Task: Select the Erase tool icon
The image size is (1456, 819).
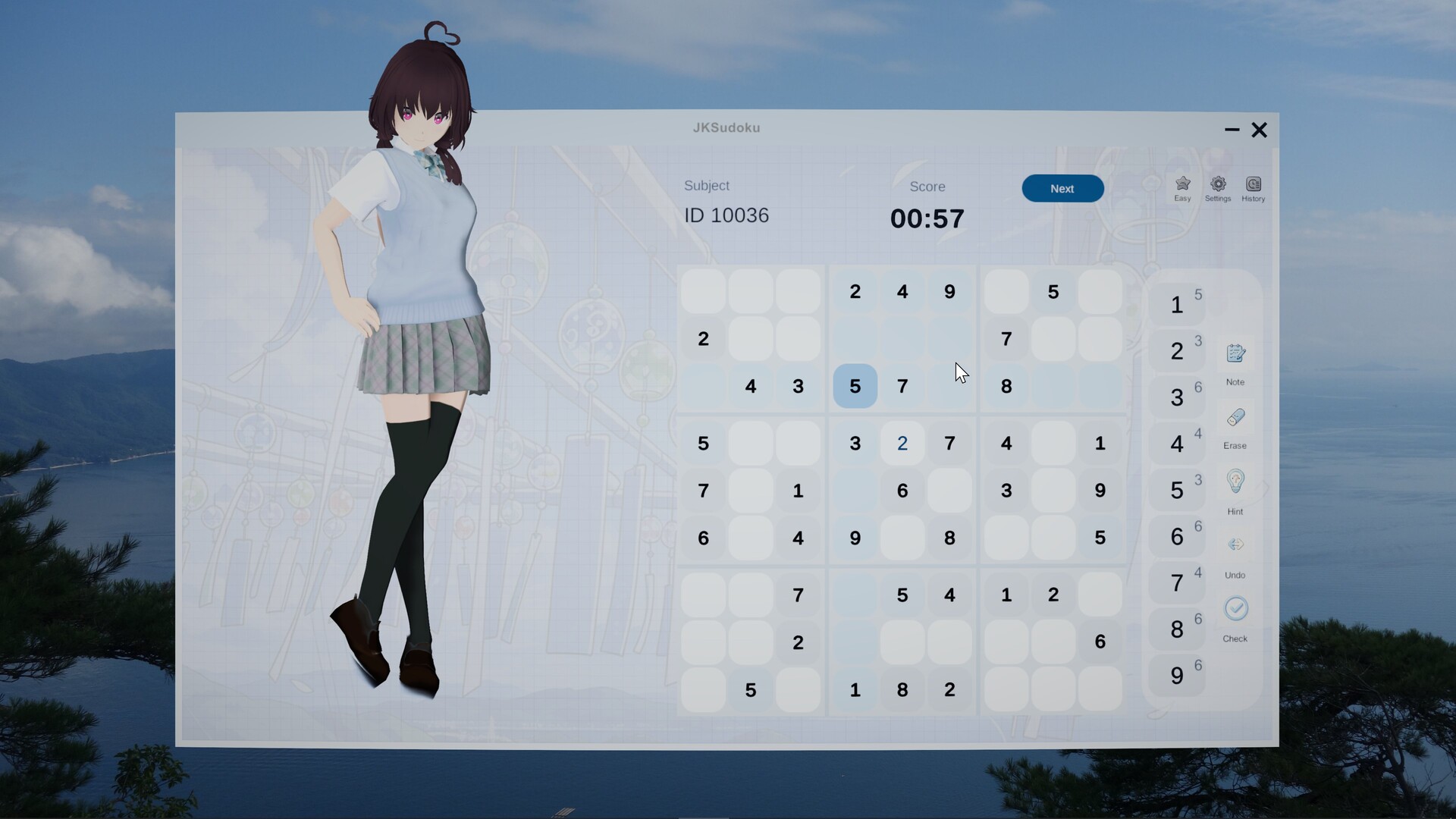Action: pos(1235,417)
